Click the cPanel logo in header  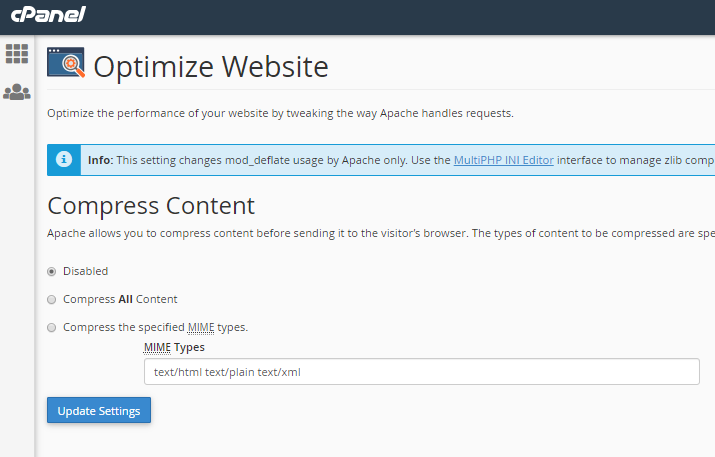tap(48, 15)
